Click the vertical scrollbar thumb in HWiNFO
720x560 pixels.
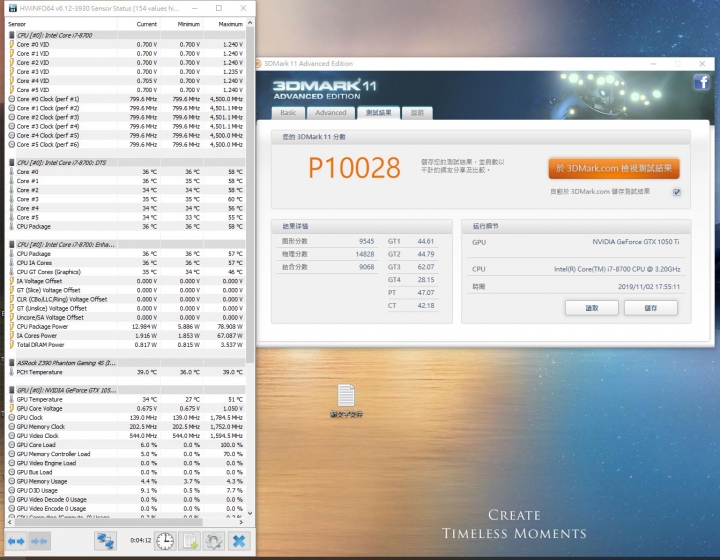coord(250,195)
